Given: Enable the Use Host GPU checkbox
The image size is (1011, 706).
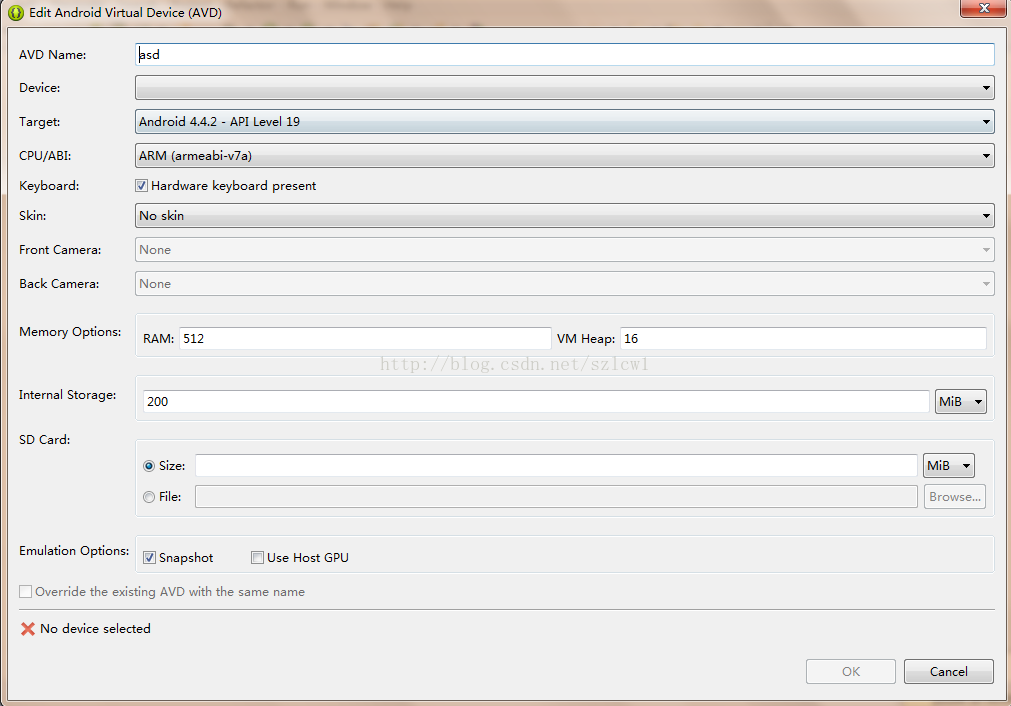Looking at the screenshot, I should (x=257, y=558).
